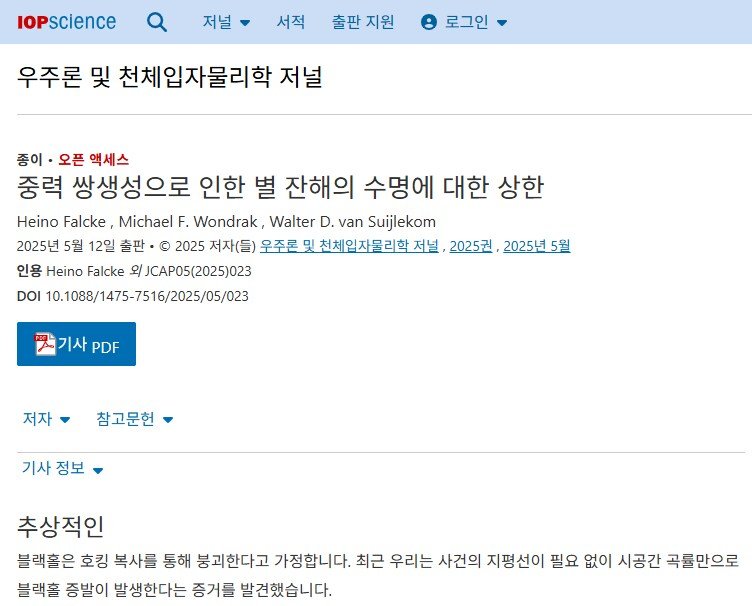Screen dimensions: 752x606
Task: Open the 로그인 dropdown
Action: 464,22
